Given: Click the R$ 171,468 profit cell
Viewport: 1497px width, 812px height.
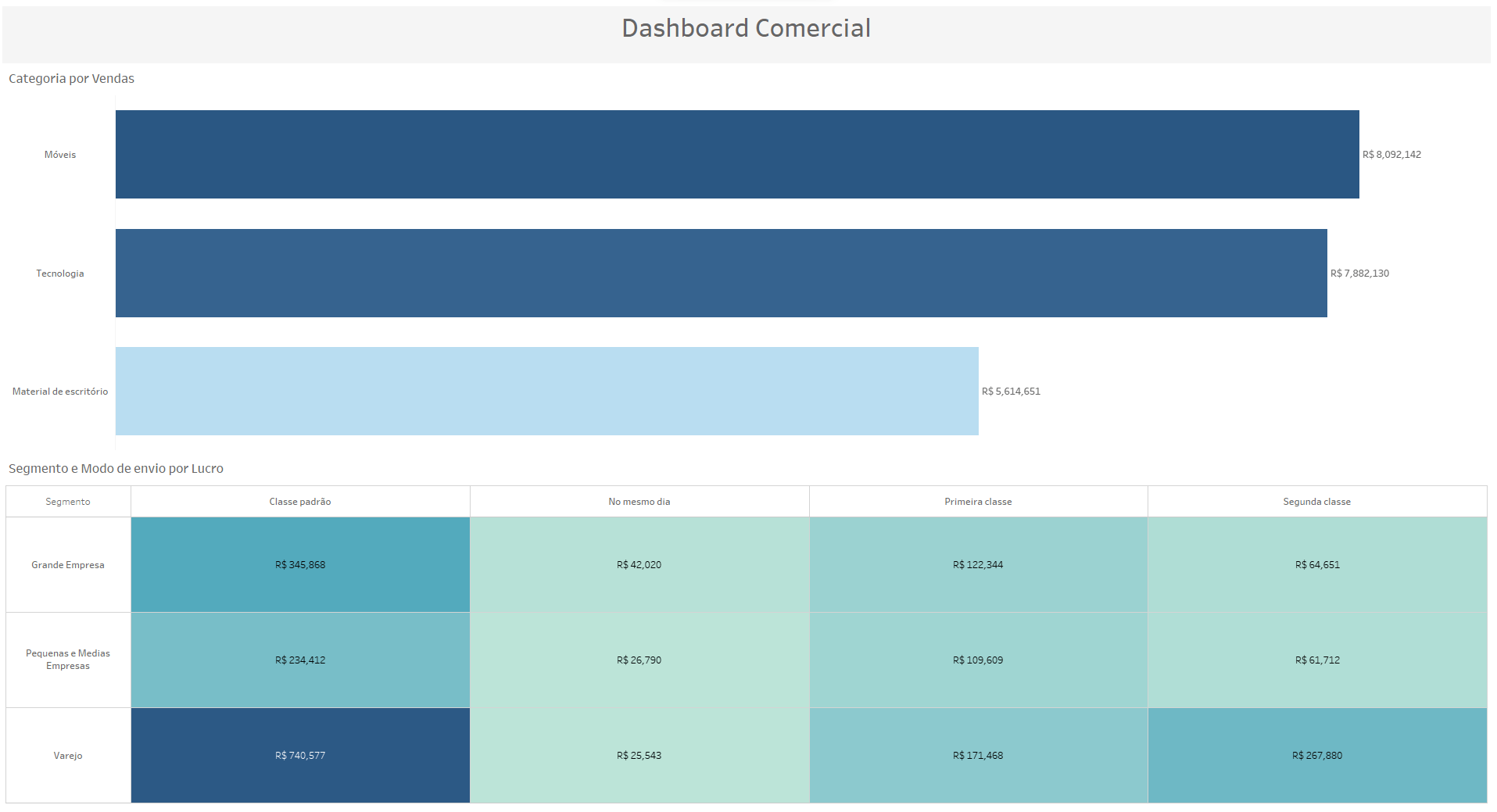Looking at the screenshot, I should [x=978, y=756].
